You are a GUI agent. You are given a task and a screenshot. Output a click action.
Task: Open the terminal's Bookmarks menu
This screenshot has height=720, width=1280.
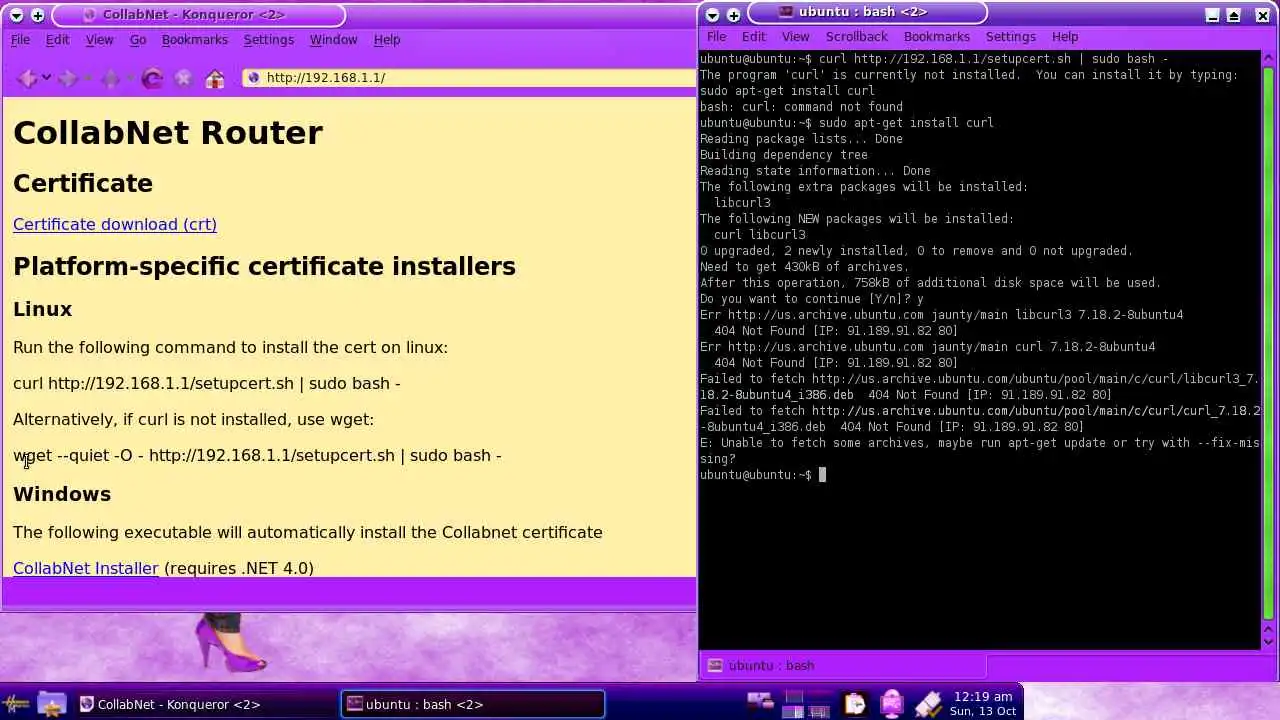pos(937,37)
